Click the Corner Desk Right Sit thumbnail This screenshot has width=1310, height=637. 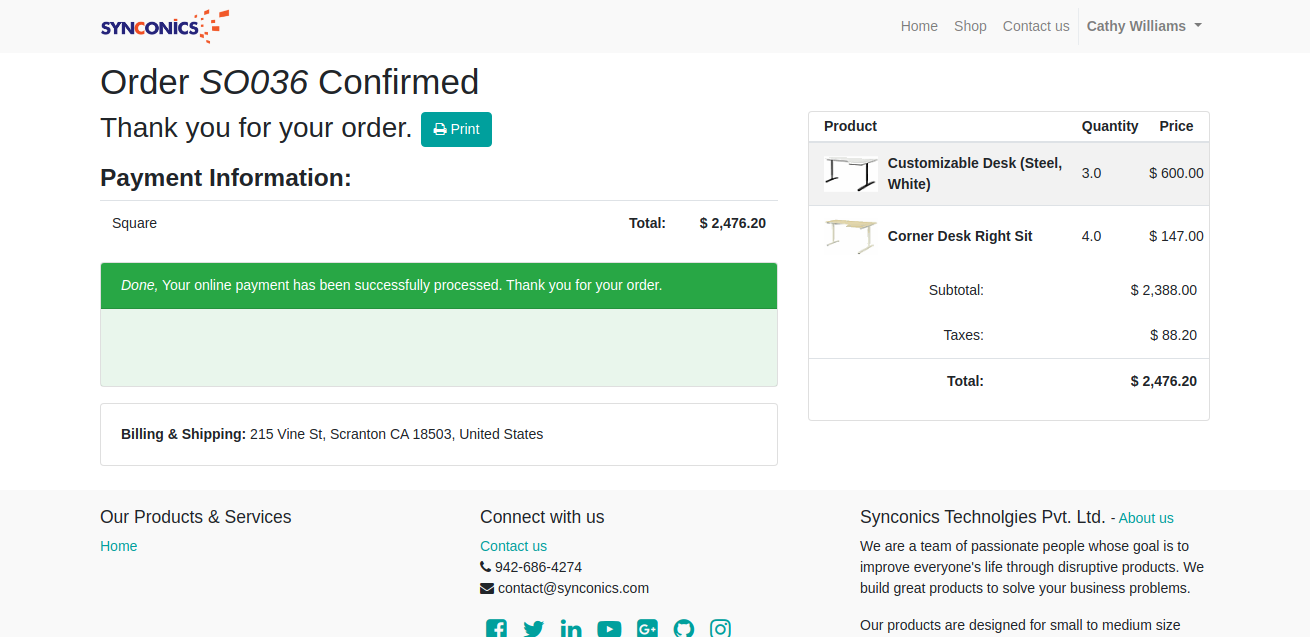851,236
